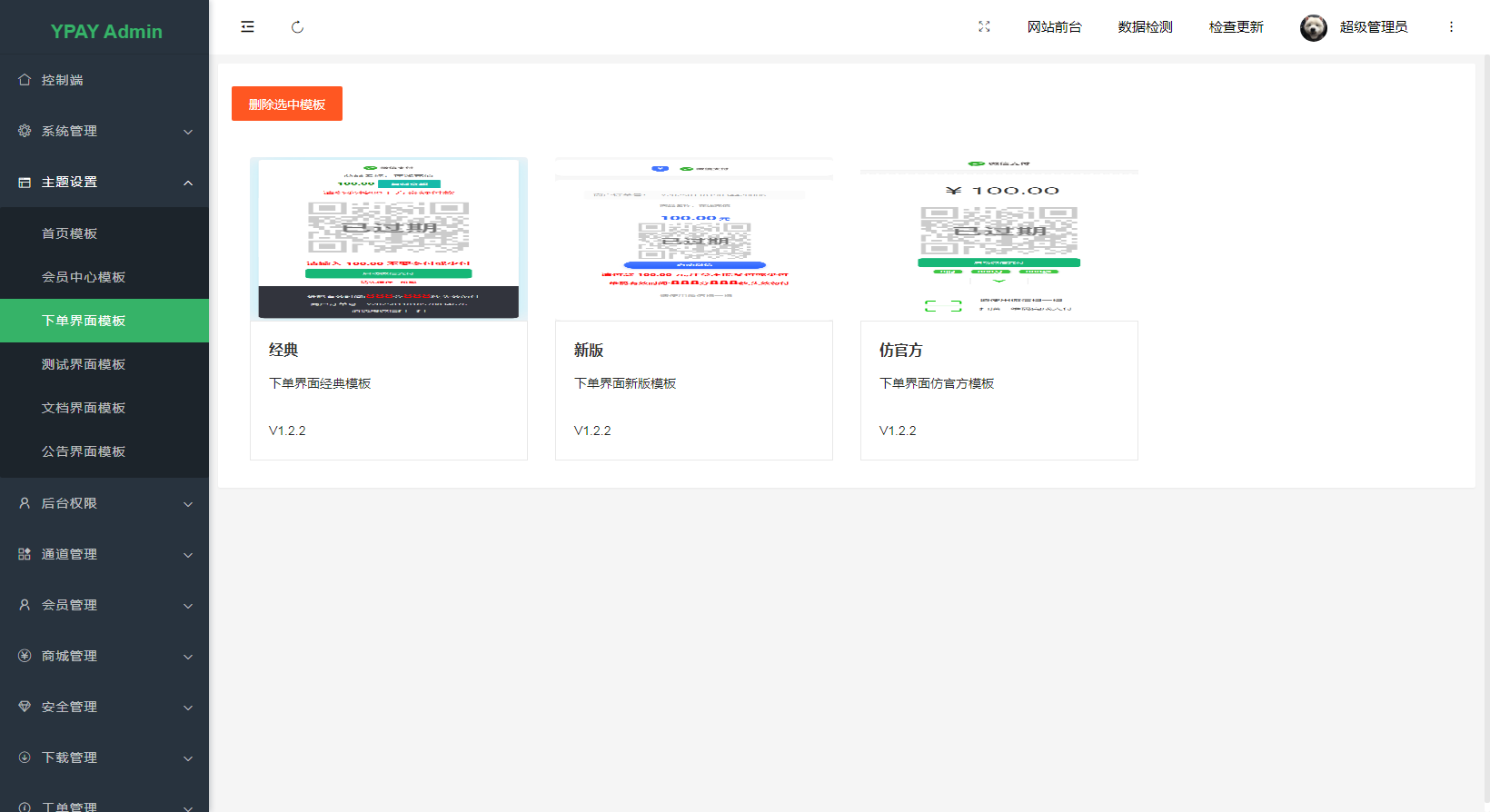1490x812 pixels.
Task: Open the 首页模板 menu item
Action: 70,233
